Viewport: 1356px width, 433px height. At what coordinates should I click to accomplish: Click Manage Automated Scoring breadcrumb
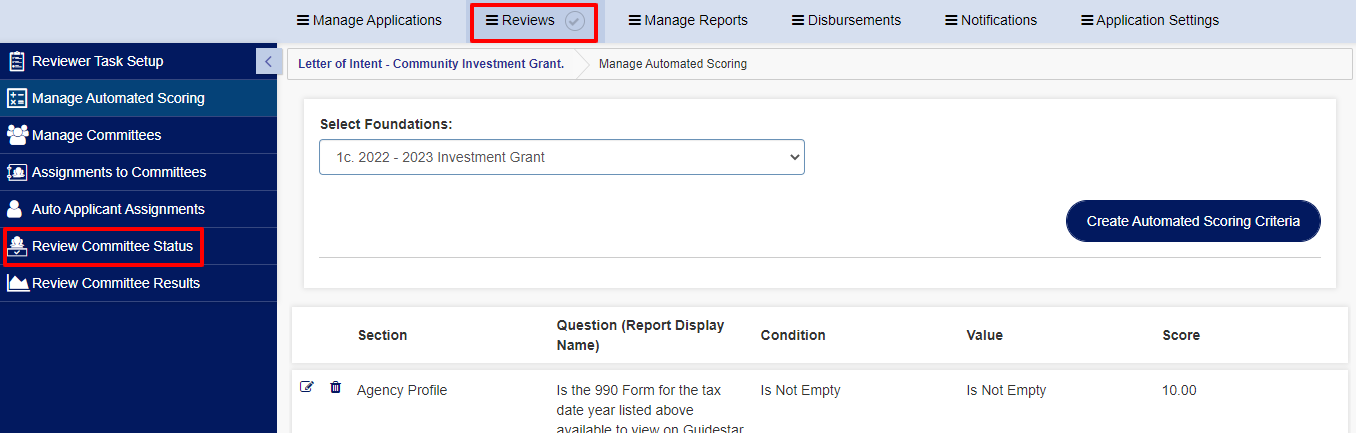pyautogui.click(x=672, y=64)
